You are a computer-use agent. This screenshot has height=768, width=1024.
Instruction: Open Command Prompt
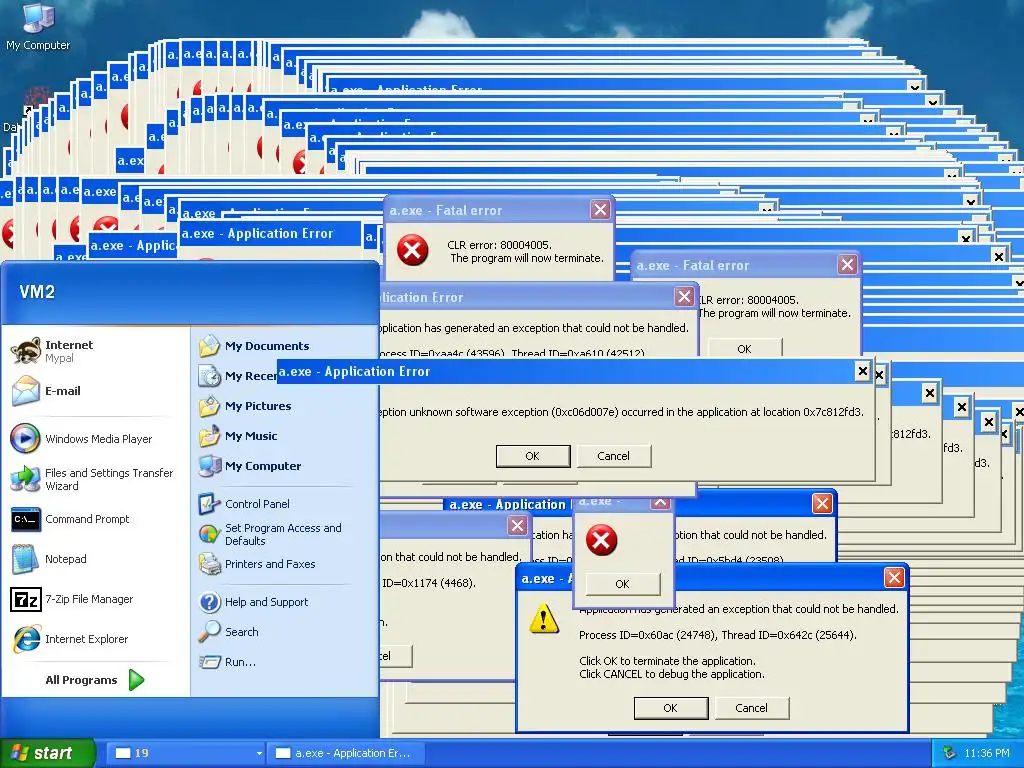[x=95, y=519]
